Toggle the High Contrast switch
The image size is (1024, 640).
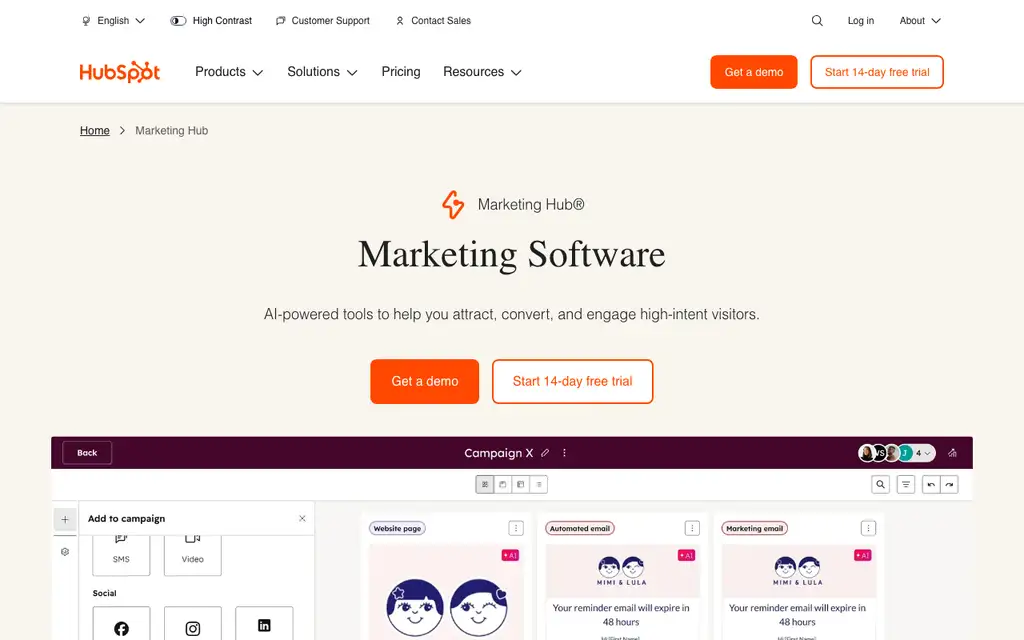coord(178,21)
